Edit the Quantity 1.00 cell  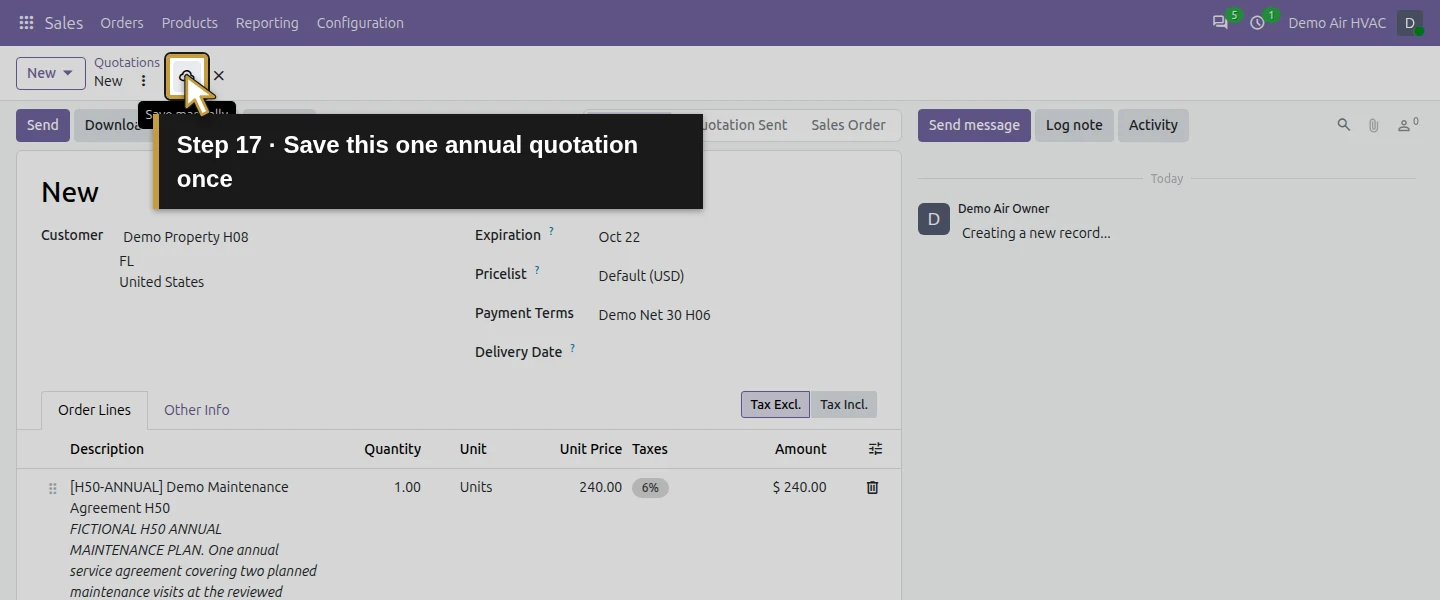[x=407, y=487]
